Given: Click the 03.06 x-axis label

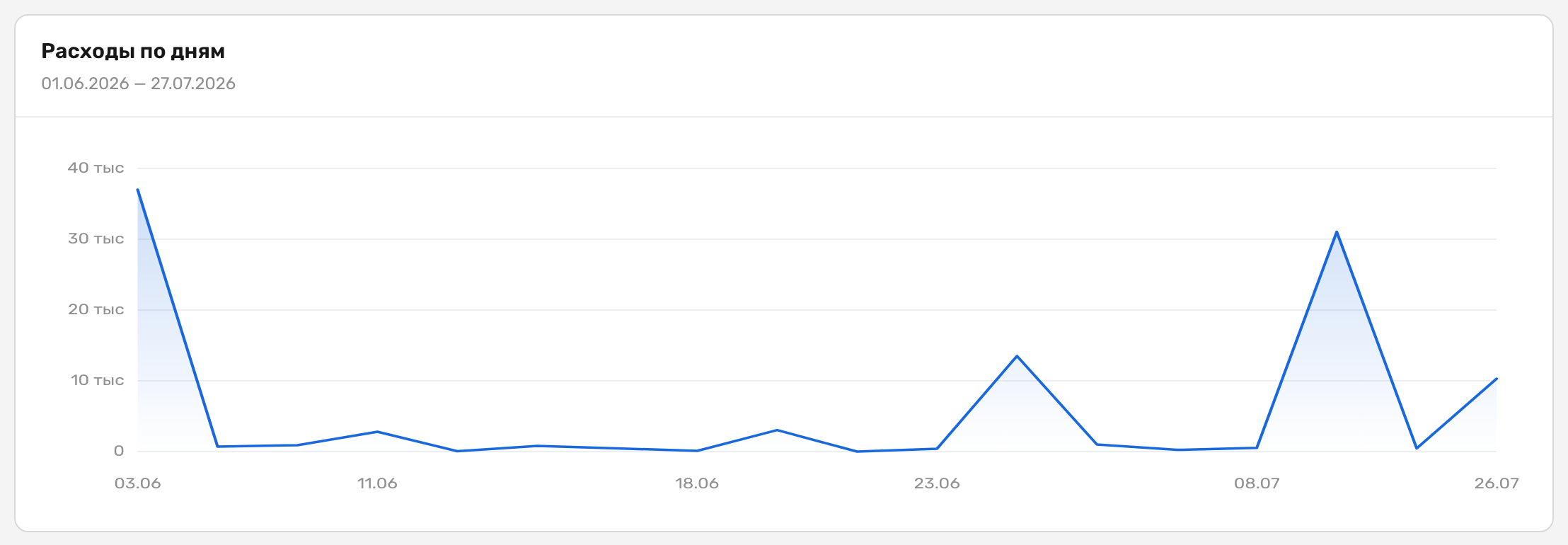Looking at the screenshot, I should [137, 483].
